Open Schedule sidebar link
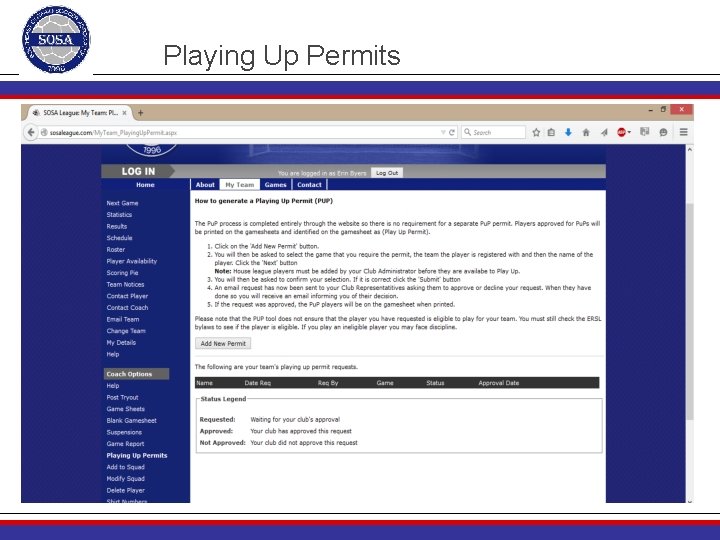The image size is (720, 540). [x=119, y=238]
